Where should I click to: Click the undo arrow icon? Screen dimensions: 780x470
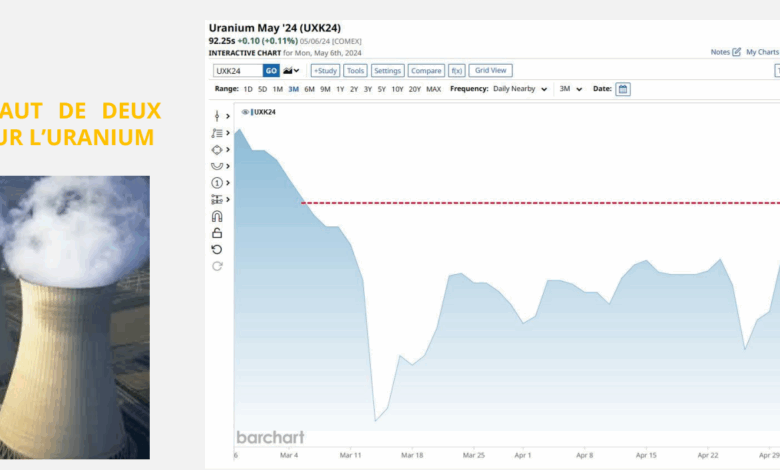coord(217,249)
